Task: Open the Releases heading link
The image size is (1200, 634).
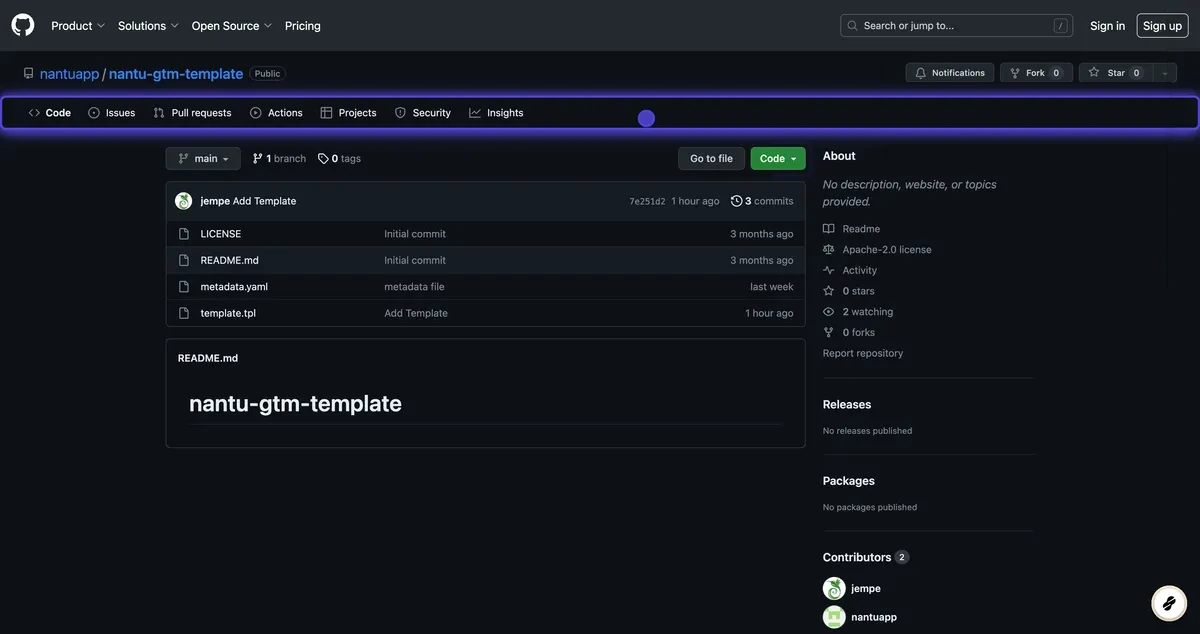Action: [x=847, y=405]
